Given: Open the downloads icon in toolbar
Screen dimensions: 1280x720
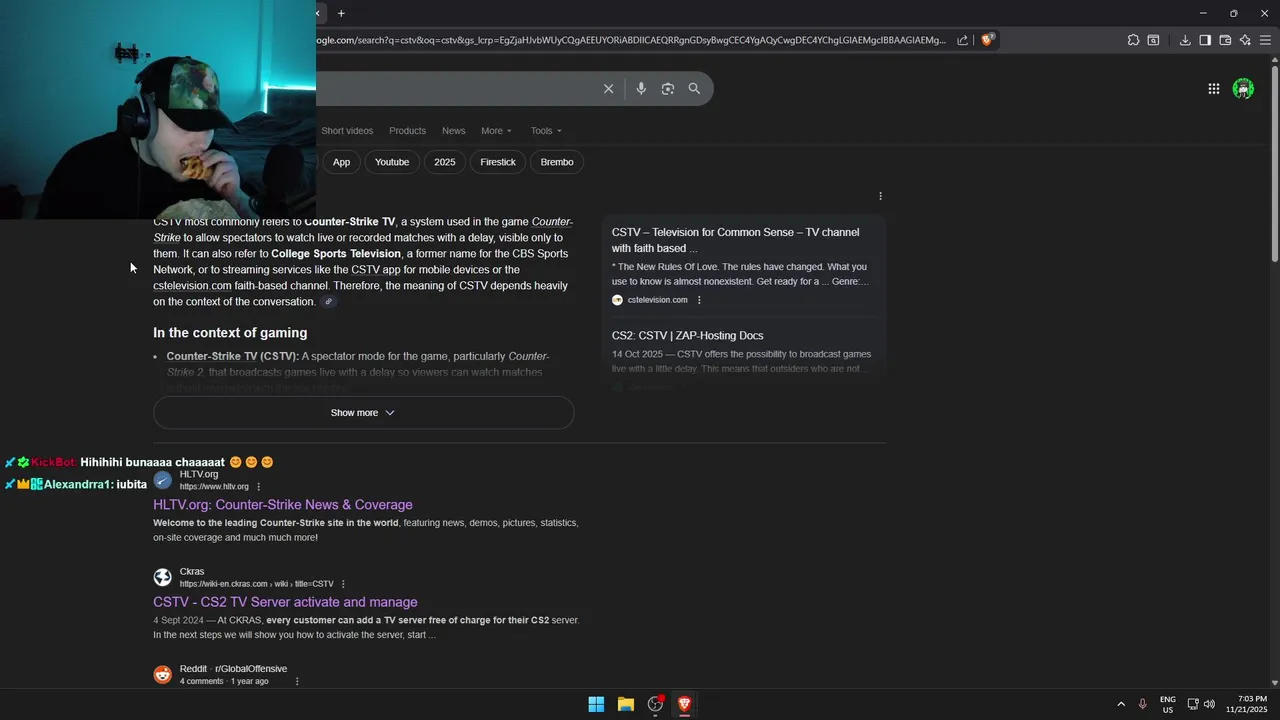Looking at the screenshot, I should click(x=1185, y=40).
